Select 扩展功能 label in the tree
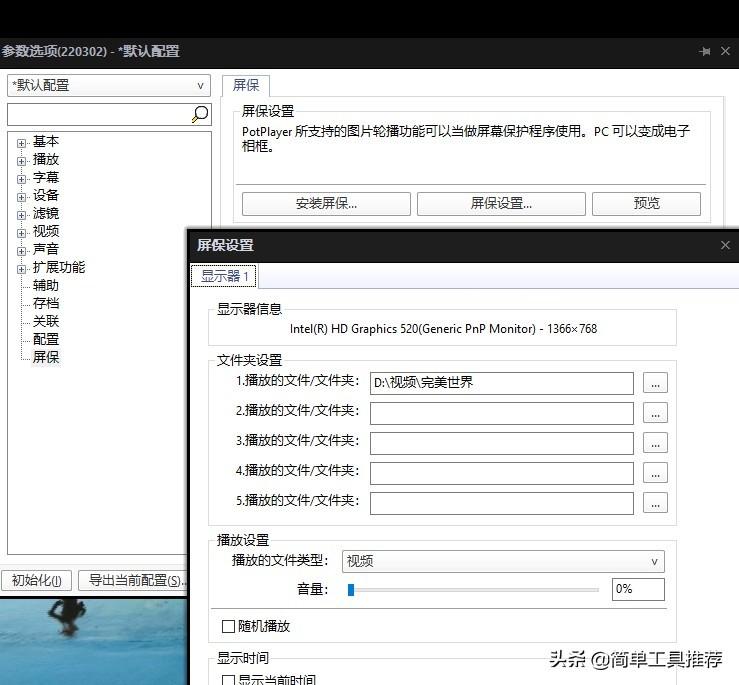The width and height of the screenshot is (739, 685). (x=59, y=267)
